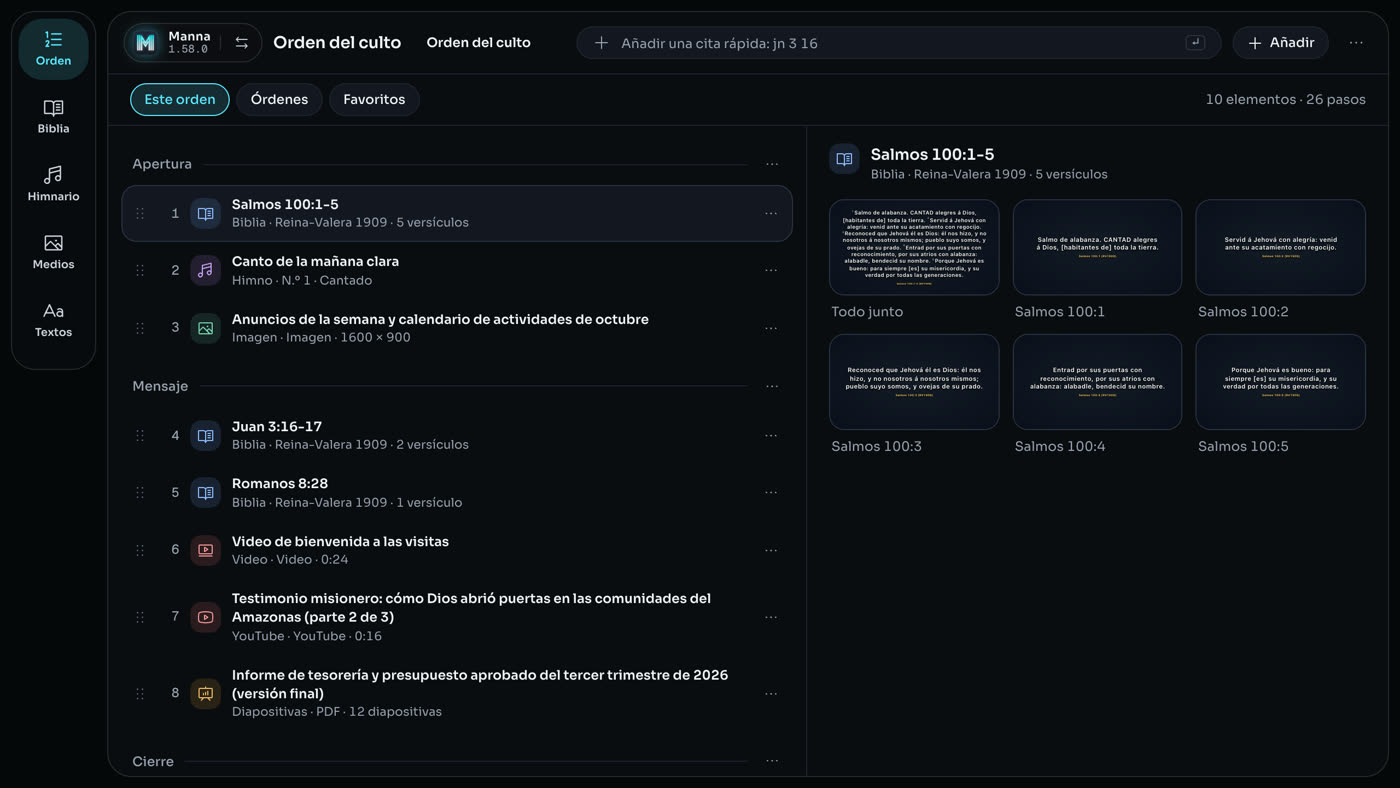Click the plus icon in quick cite field

[601, 43]
